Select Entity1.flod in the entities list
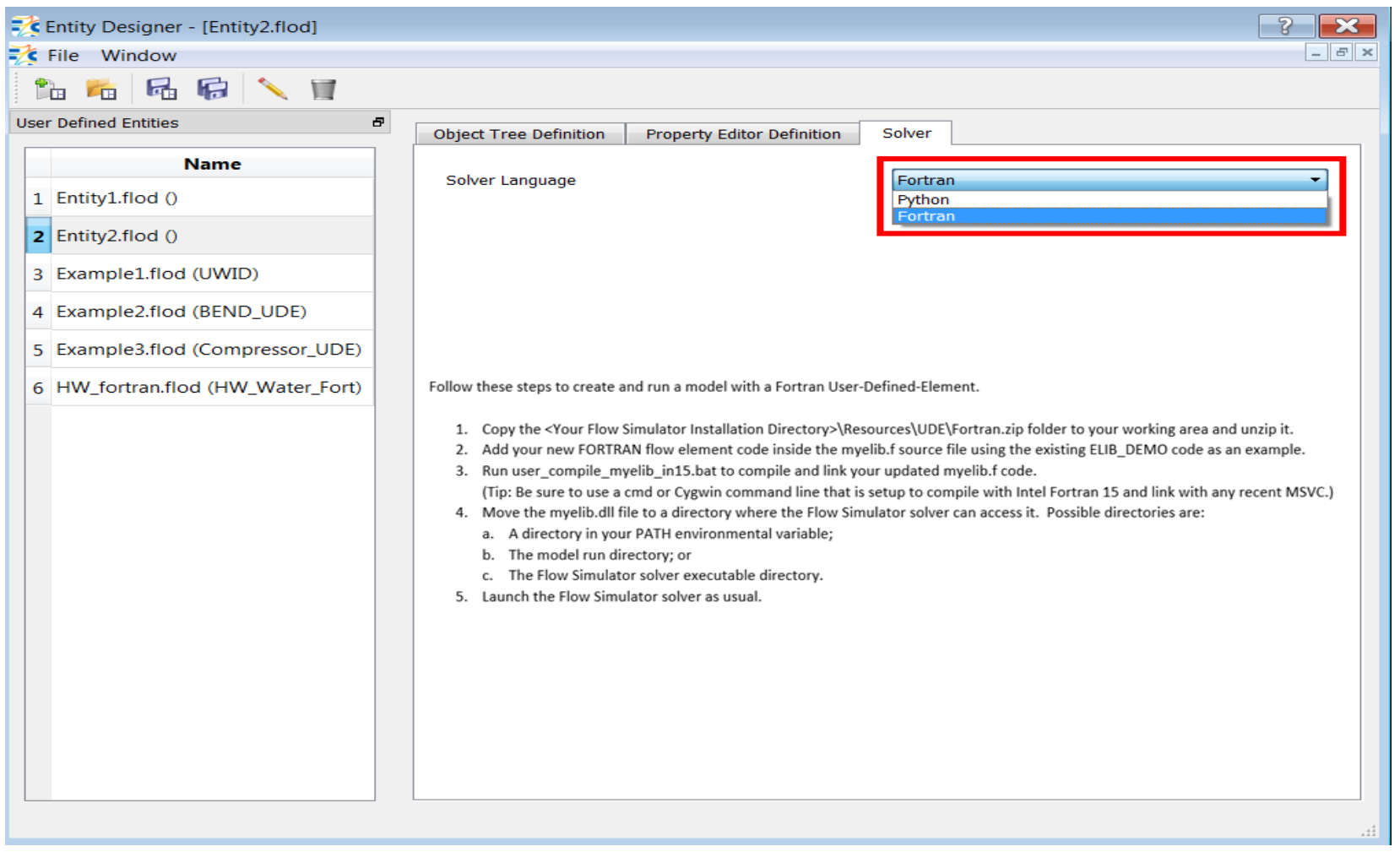The height and width of the screenshot is (852, 1400). click(117, 198)
